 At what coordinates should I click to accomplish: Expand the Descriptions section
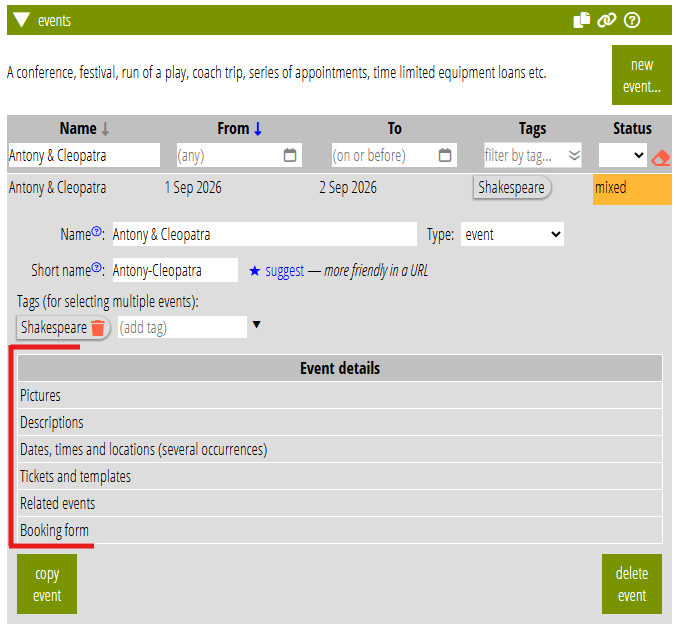point(340,423)
